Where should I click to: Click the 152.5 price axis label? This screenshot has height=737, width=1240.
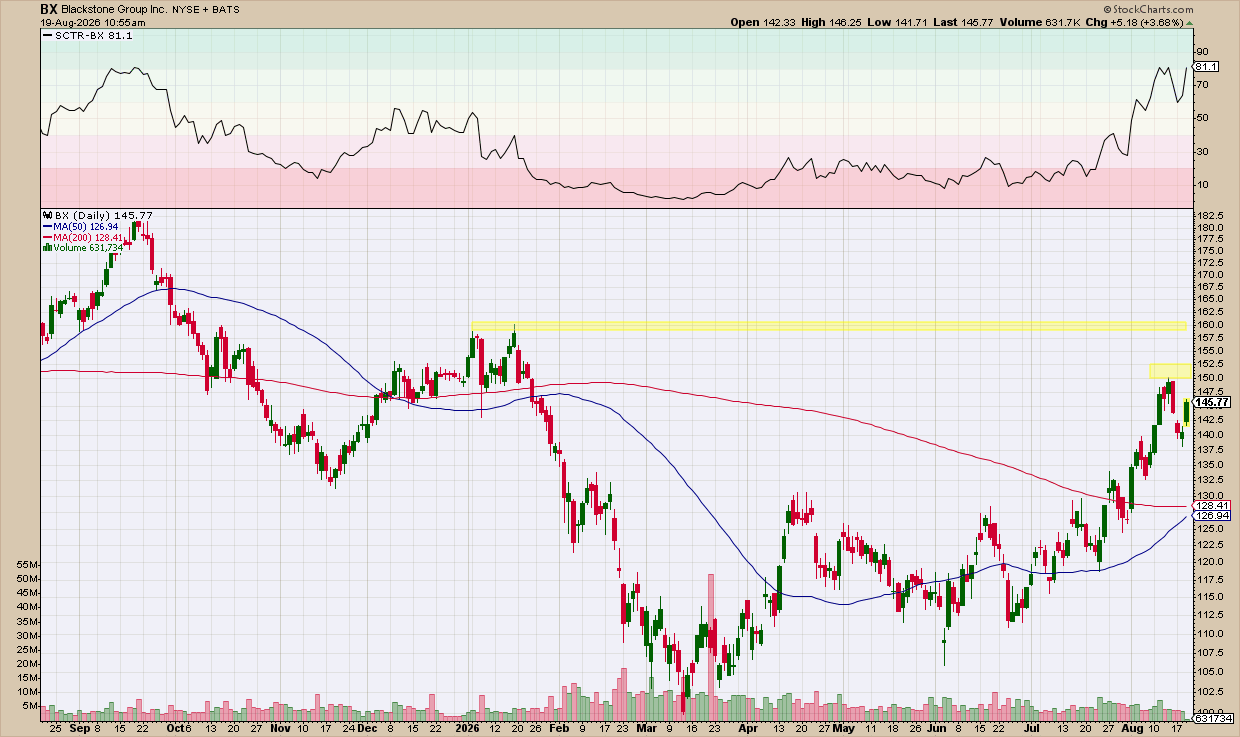tap(1210, 364)
